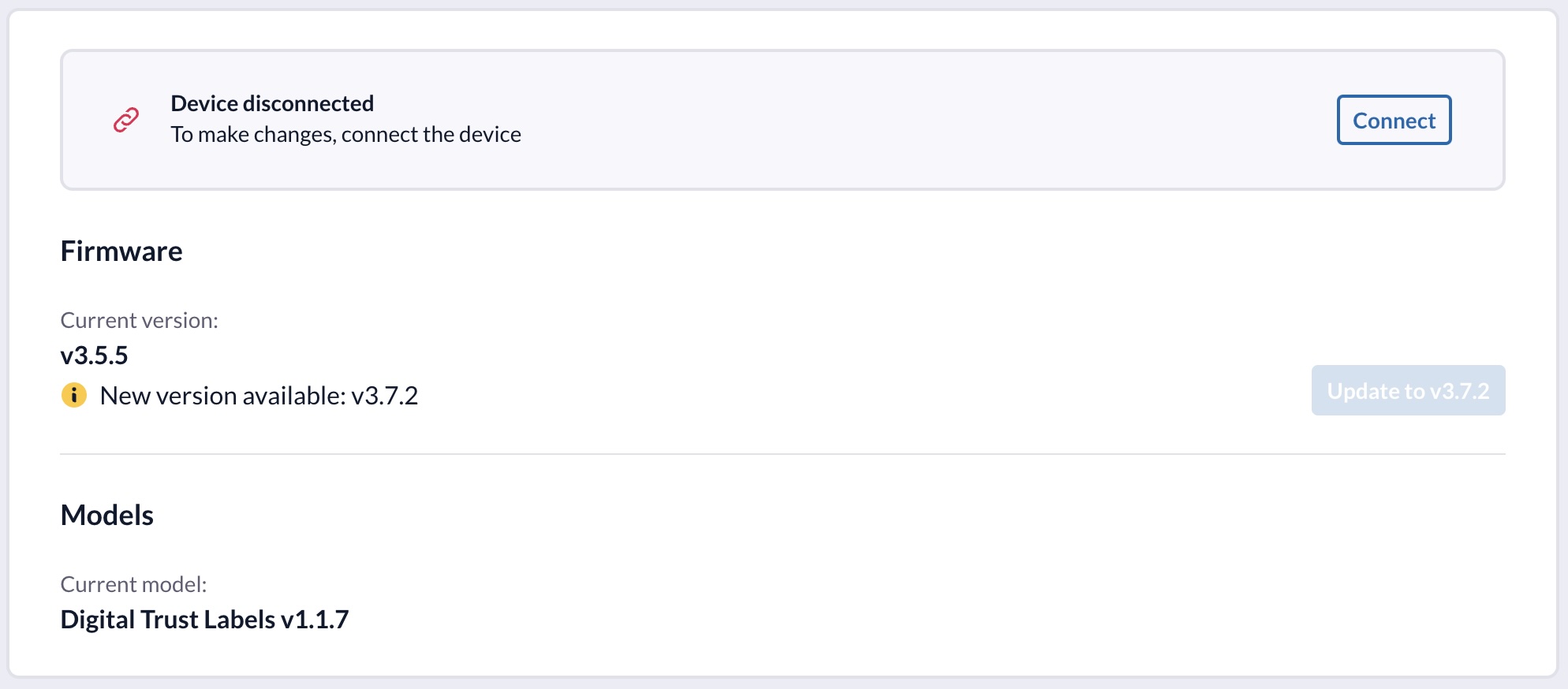Click the "Current model:" label
This screenshot has height=689, width=1568.
(133, 585)
